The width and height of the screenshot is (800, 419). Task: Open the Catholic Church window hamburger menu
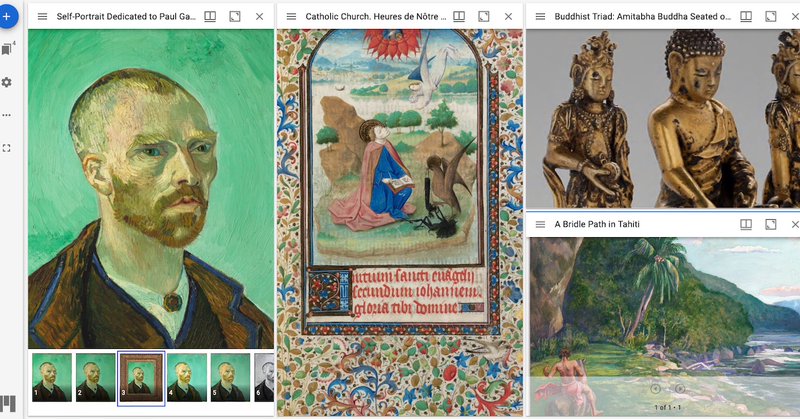pos(291,16)
